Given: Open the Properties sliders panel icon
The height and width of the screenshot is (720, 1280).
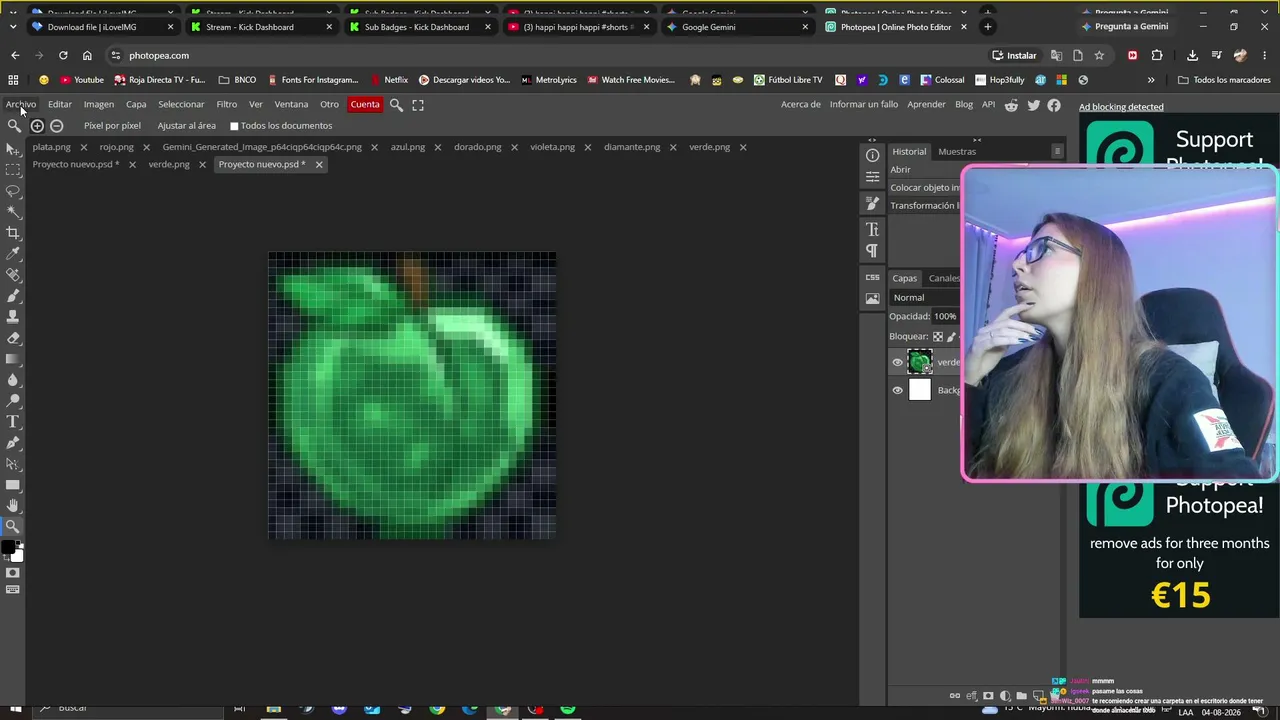Looking at the screenshot, I should (873, 176).
